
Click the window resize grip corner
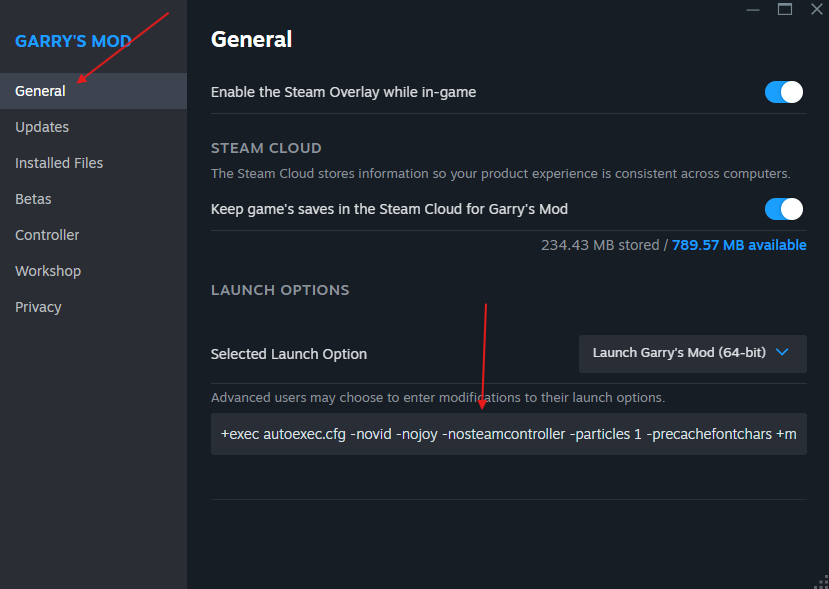coord(820,580)
